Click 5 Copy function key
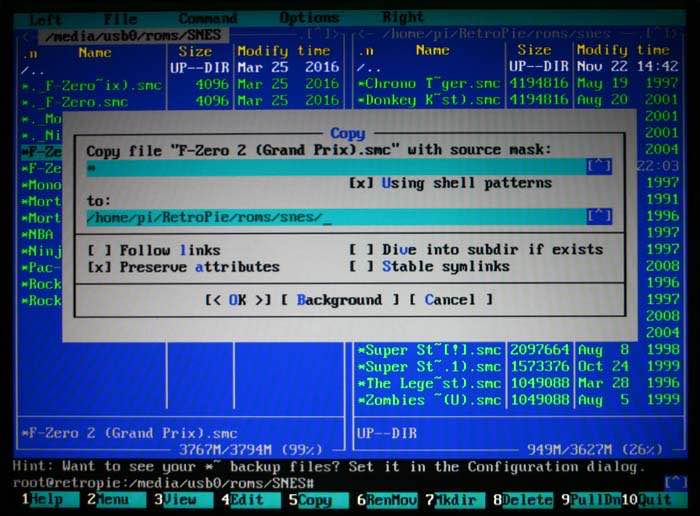 coord(319,499)
